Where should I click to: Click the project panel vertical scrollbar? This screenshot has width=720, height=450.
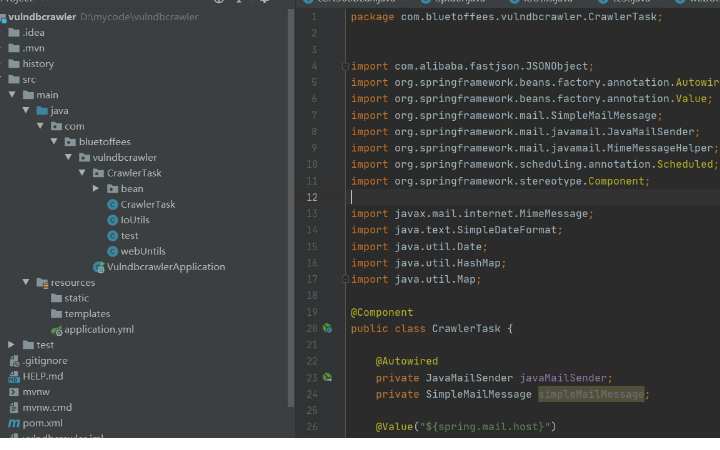click(x=291, y=208)
